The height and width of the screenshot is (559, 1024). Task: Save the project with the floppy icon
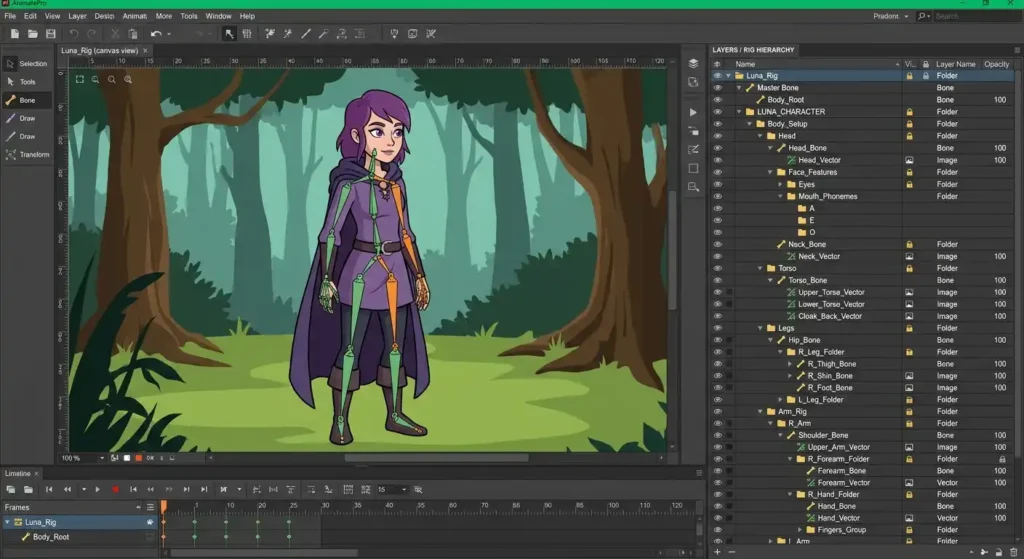coord(50,34)
